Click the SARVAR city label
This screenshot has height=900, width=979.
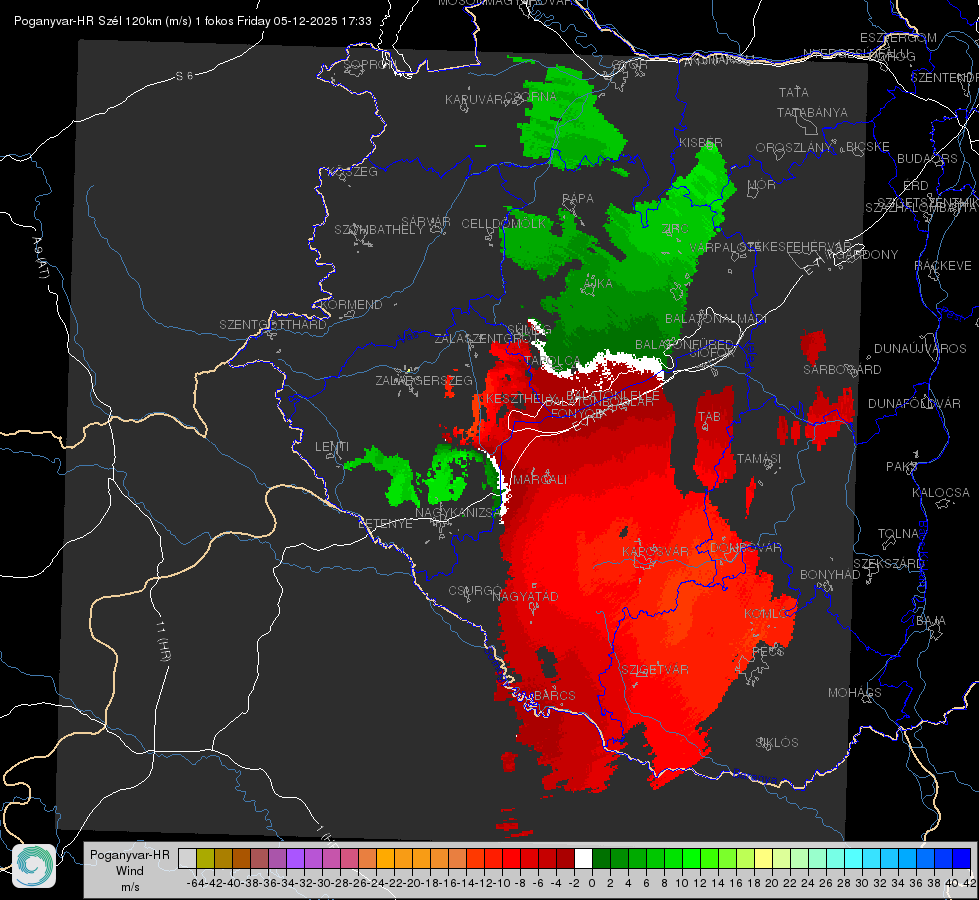click(426, 222)
